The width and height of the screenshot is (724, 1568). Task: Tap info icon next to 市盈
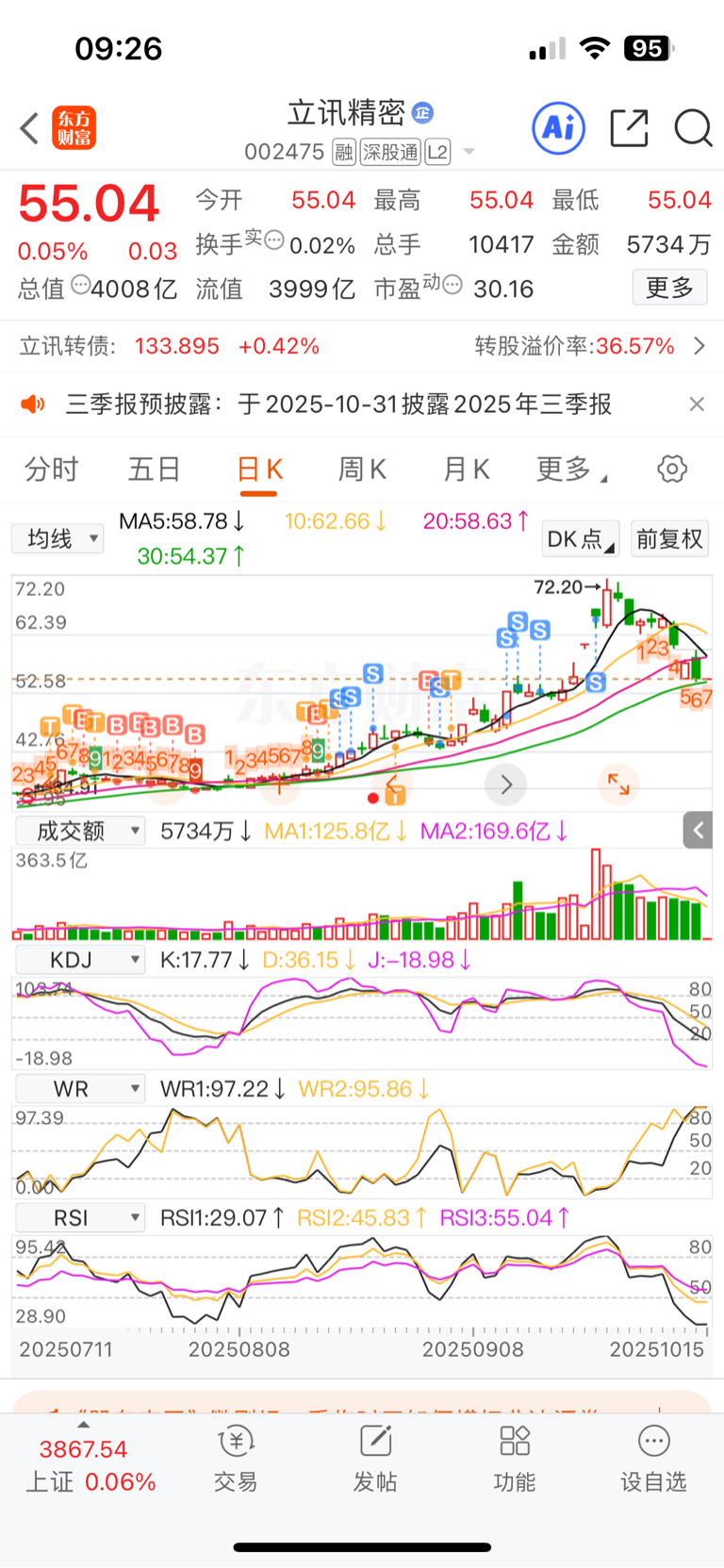(x=452, y=284)
